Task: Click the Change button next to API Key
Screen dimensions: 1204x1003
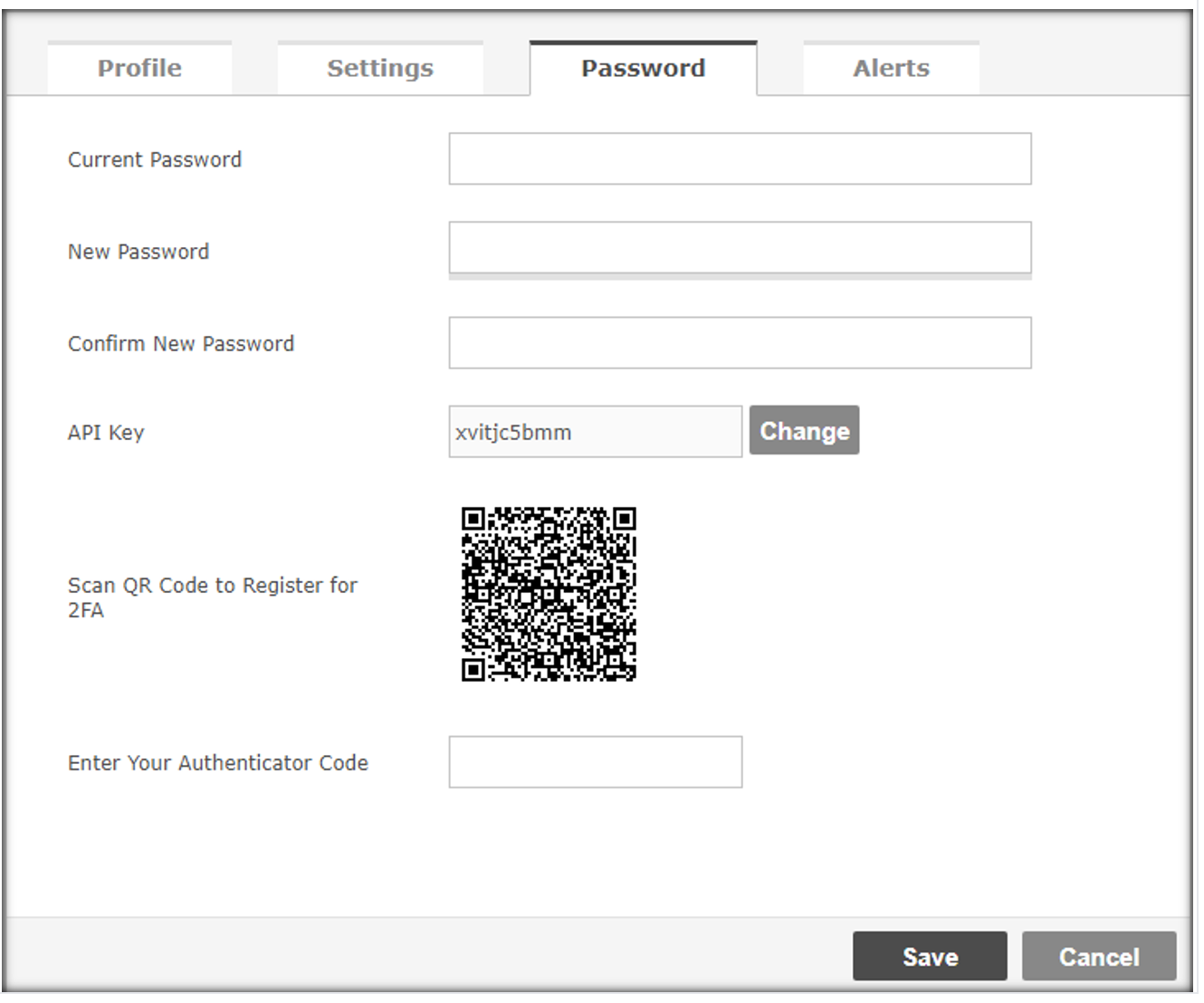Action: click(805, 430)
